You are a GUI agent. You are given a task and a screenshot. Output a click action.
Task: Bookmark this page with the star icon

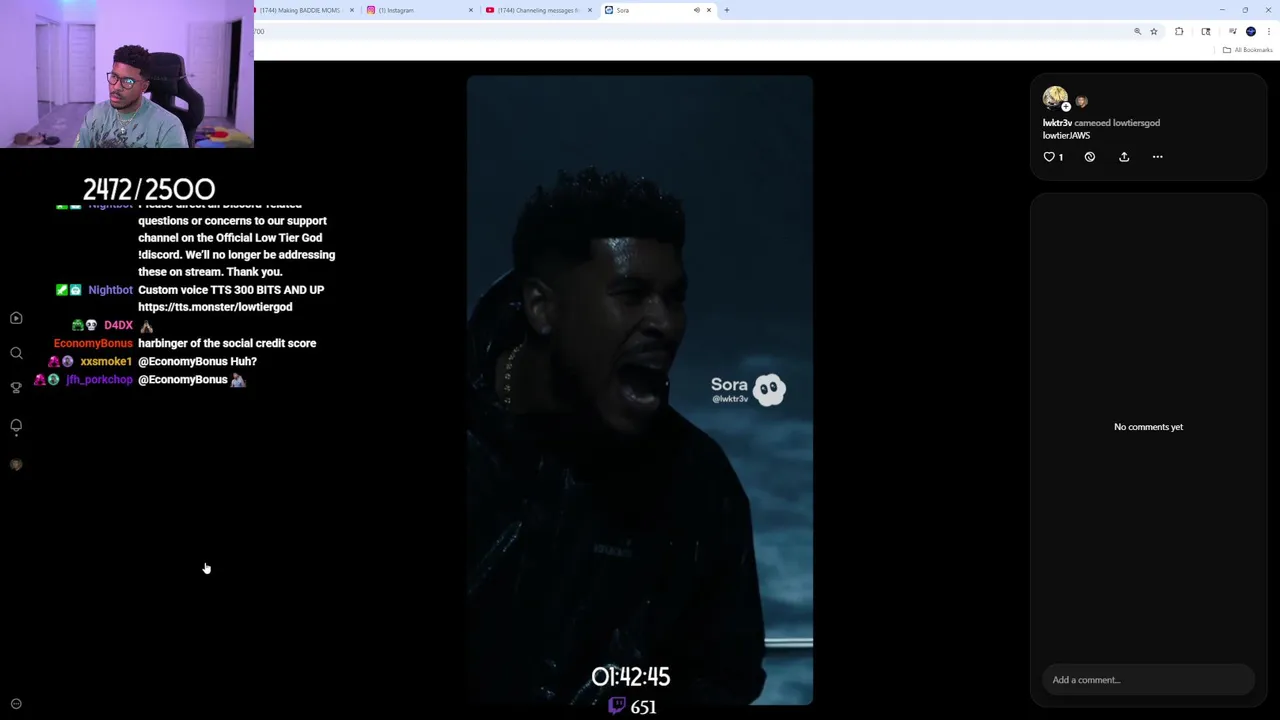click(x=1154, y=32)
